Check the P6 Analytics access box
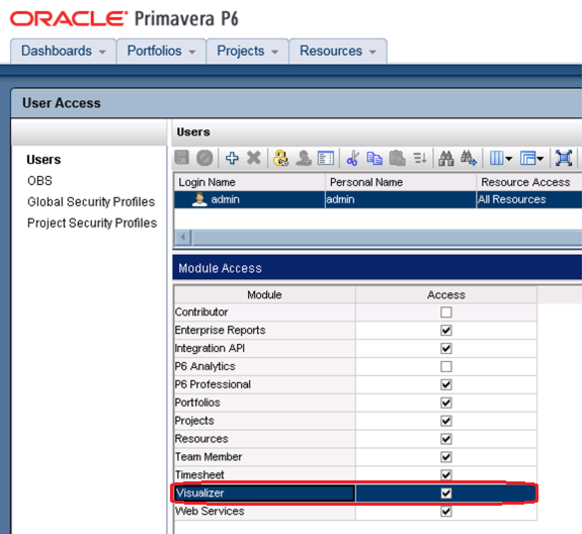 [x=446, y=367]
